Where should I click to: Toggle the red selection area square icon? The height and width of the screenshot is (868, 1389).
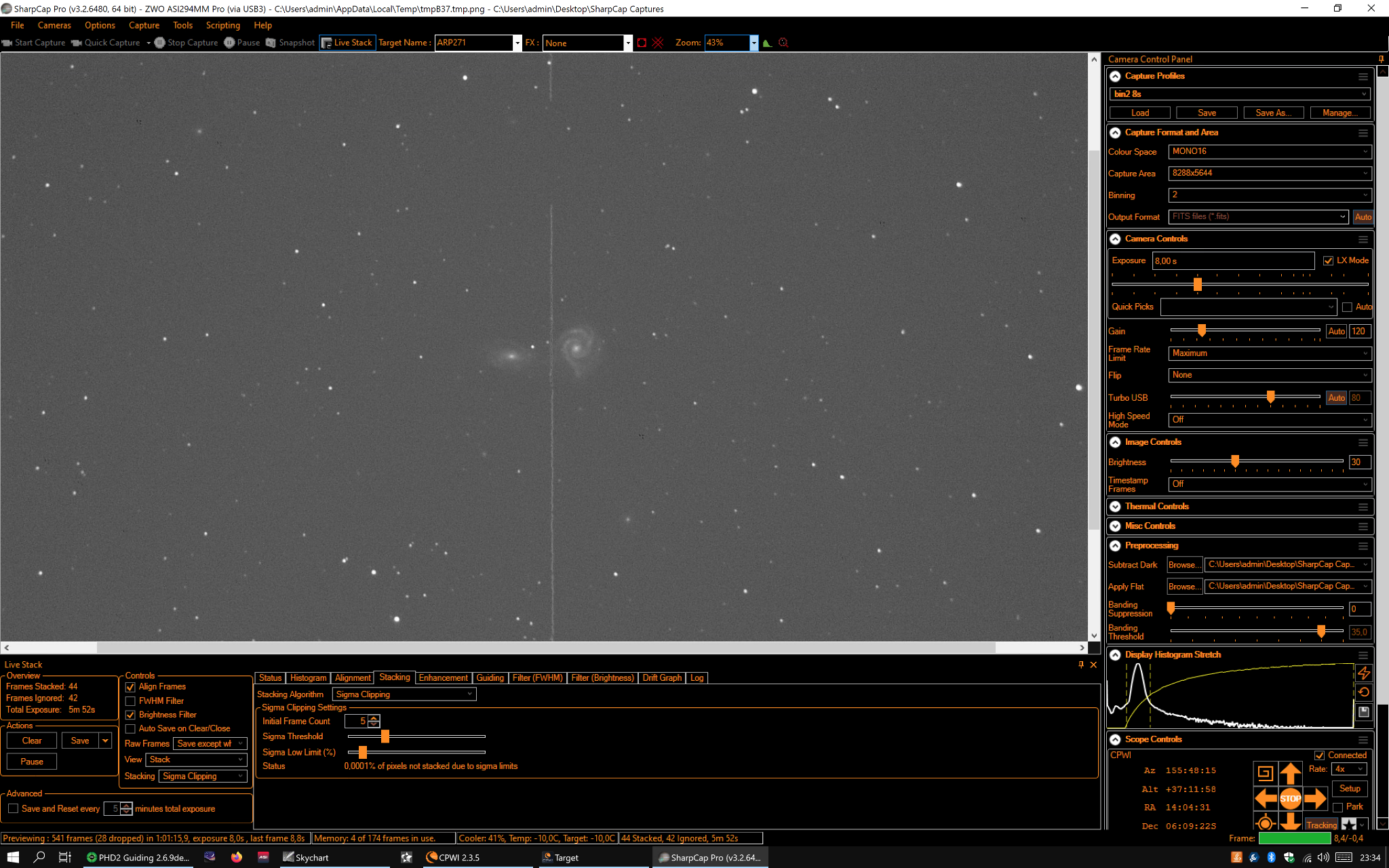[x=642, y=43]
